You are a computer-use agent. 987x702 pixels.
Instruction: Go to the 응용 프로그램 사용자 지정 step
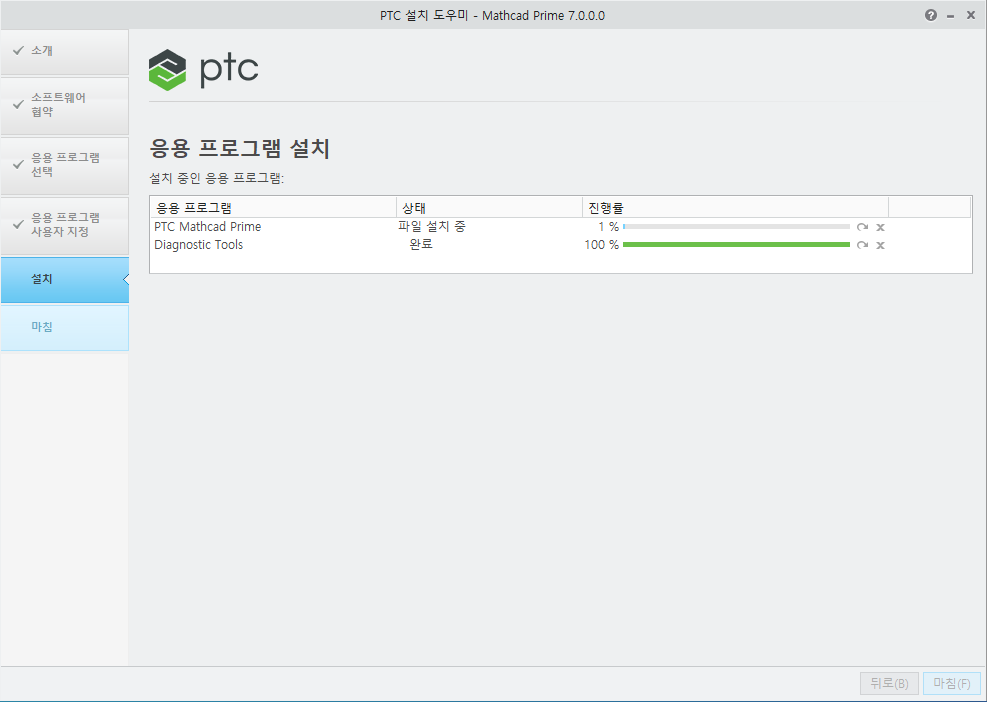[x=65, y=225]
